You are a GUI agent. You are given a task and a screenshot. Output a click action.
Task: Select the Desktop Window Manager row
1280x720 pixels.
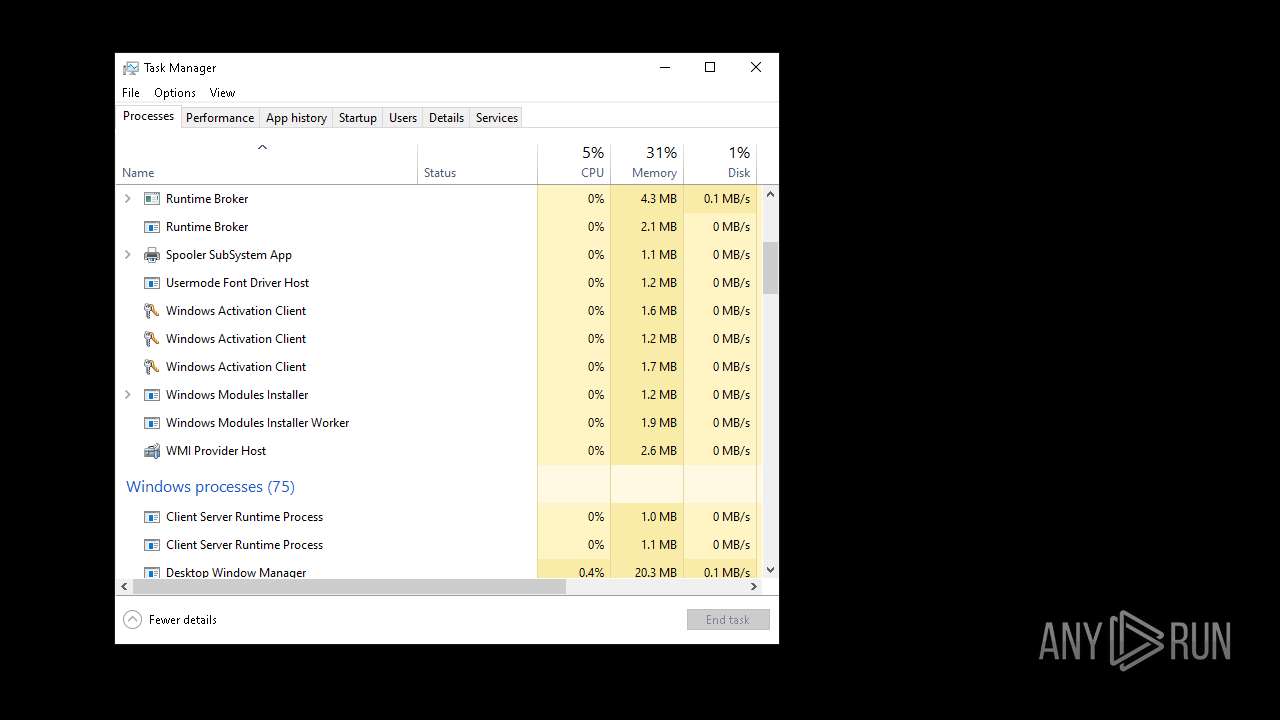[x=437, y=571]
